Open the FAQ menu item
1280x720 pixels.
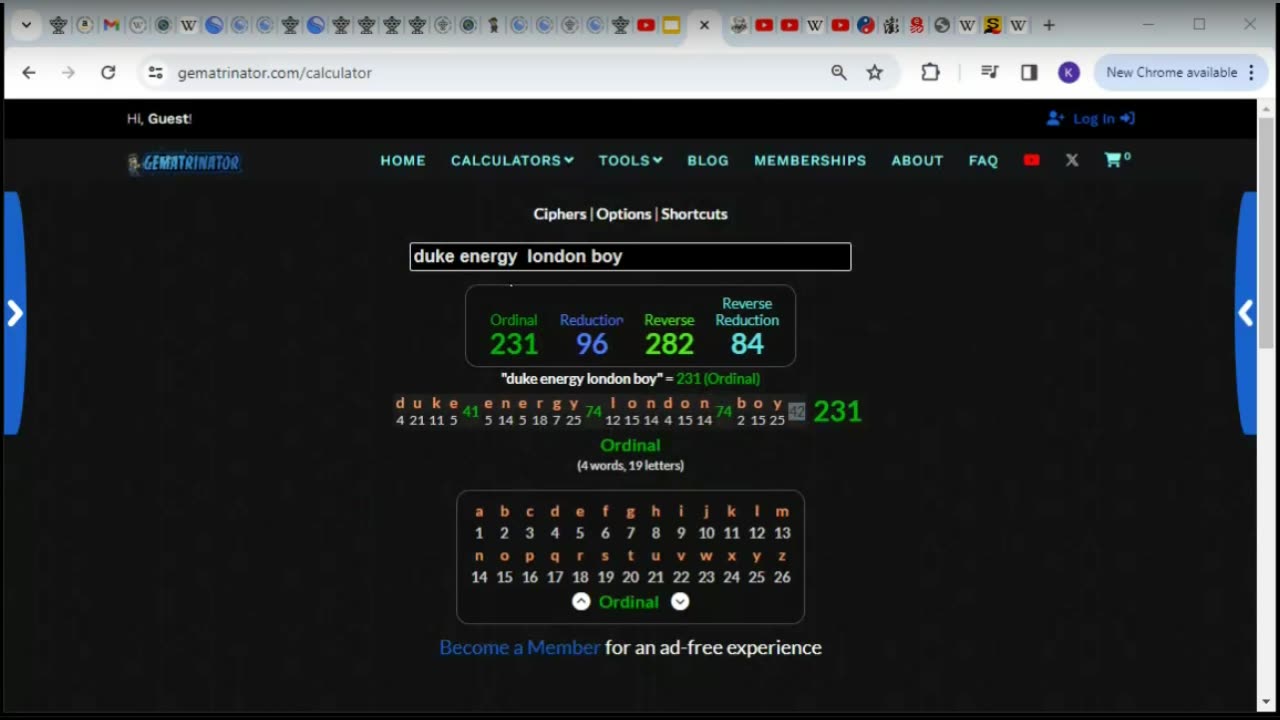(x=983, y=160)
